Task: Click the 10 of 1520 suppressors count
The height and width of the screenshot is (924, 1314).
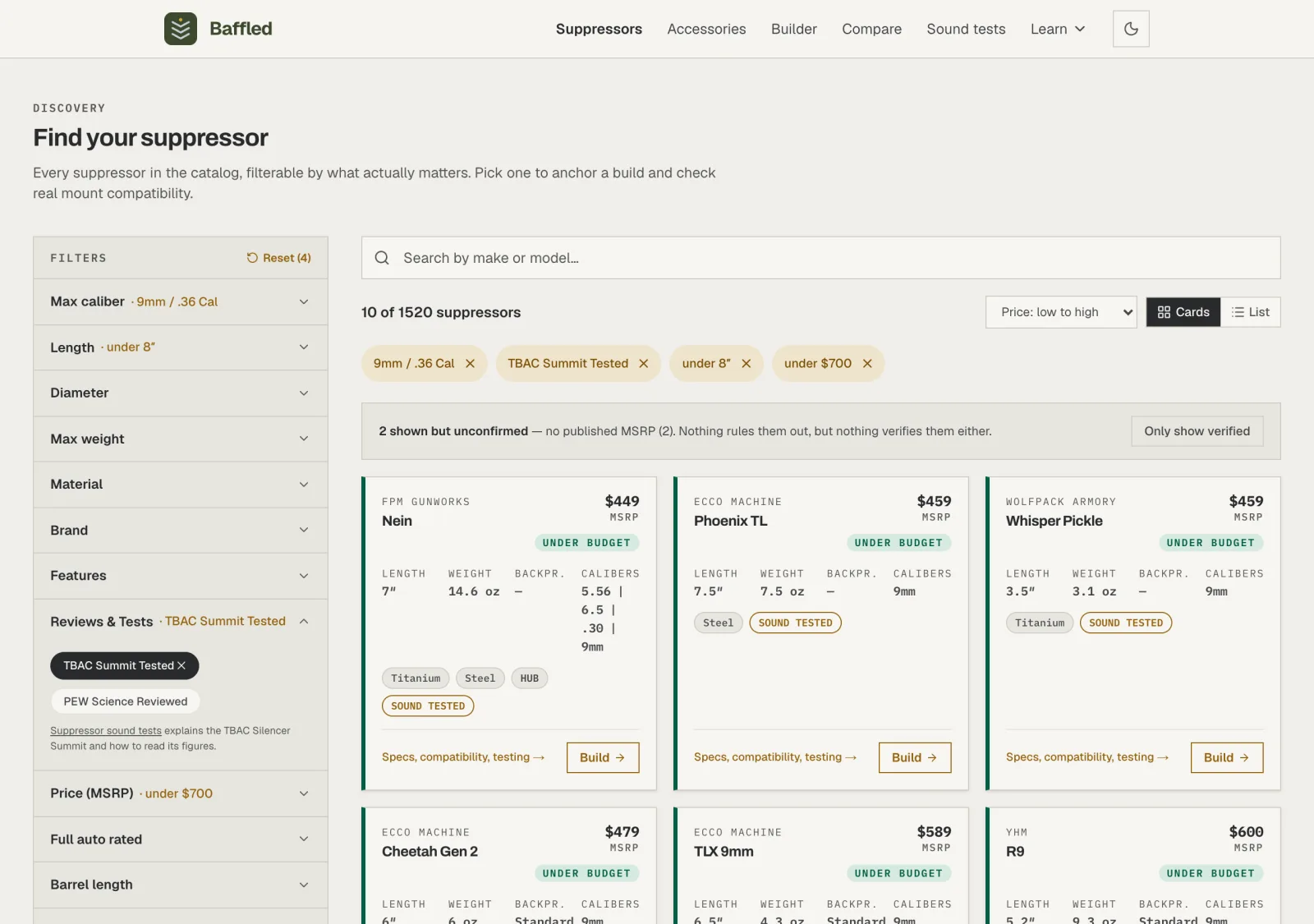Action: pos(441,312)
